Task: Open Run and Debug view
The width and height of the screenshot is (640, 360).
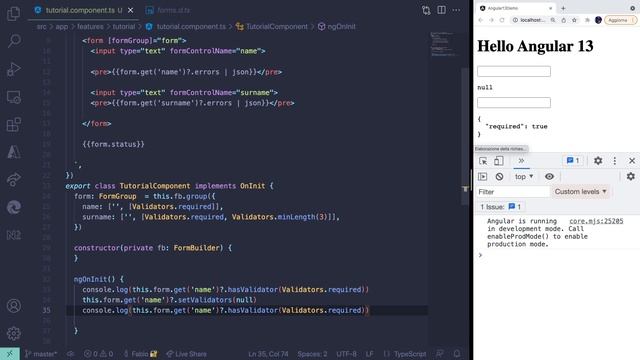Action: pos(13,69)
